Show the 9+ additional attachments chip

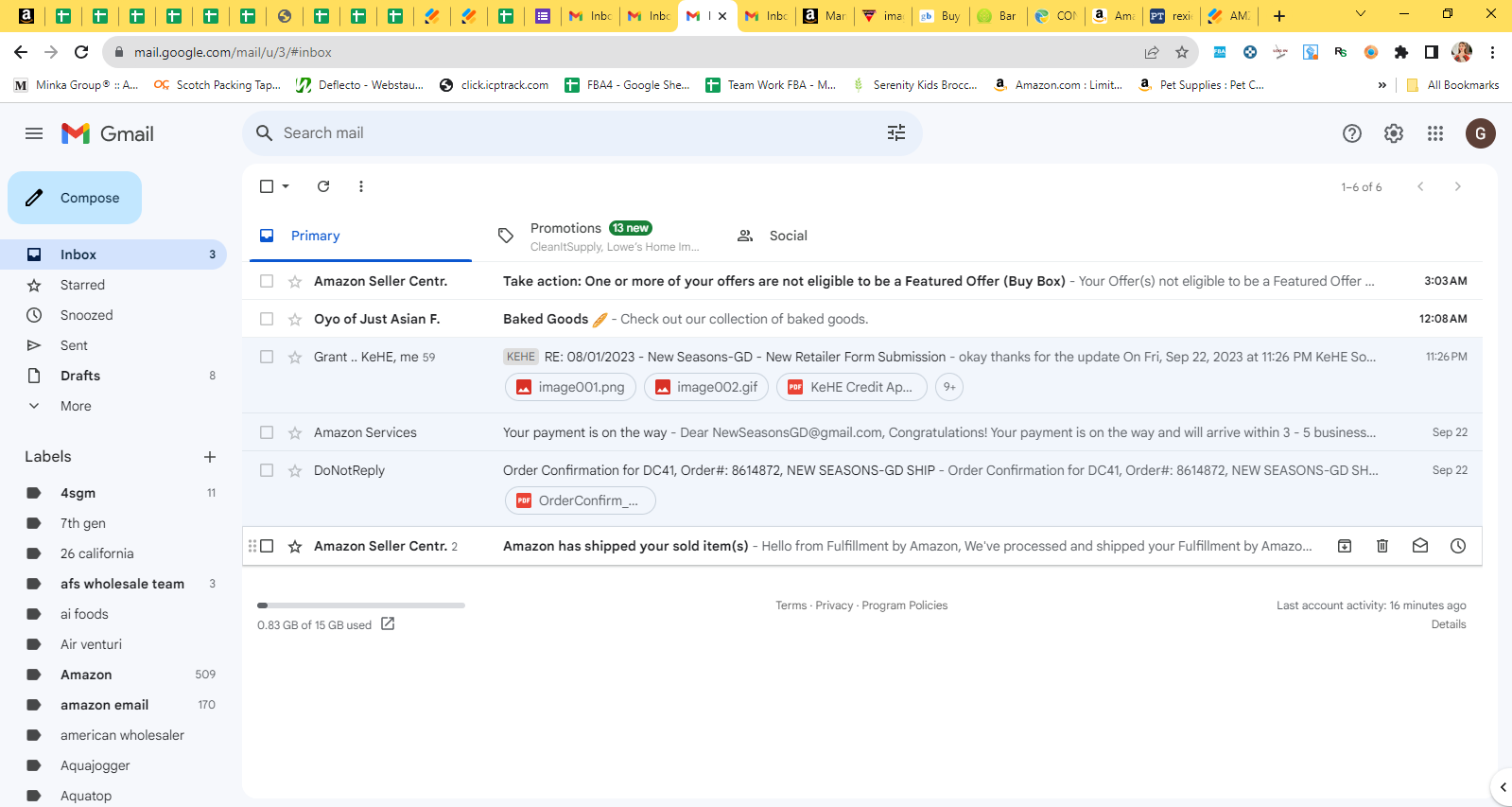coord(949,387)
